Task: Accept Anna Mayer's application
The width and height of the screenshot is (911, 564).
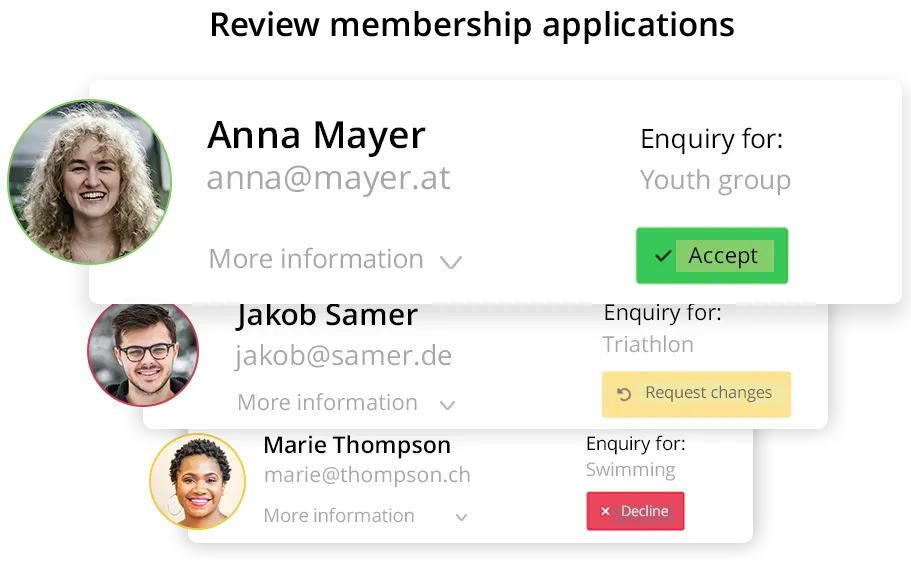Action: [x=712, y=256]
